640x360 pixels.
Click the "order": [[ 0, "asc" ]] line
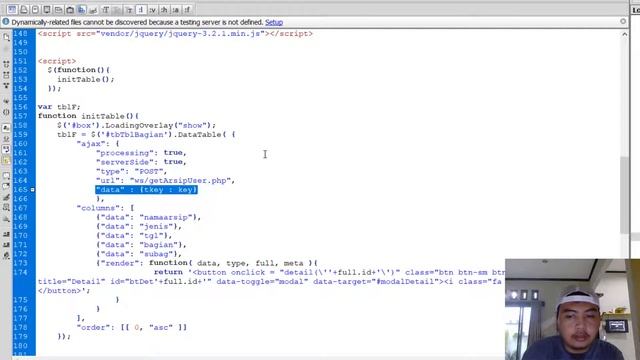[131, 327]
